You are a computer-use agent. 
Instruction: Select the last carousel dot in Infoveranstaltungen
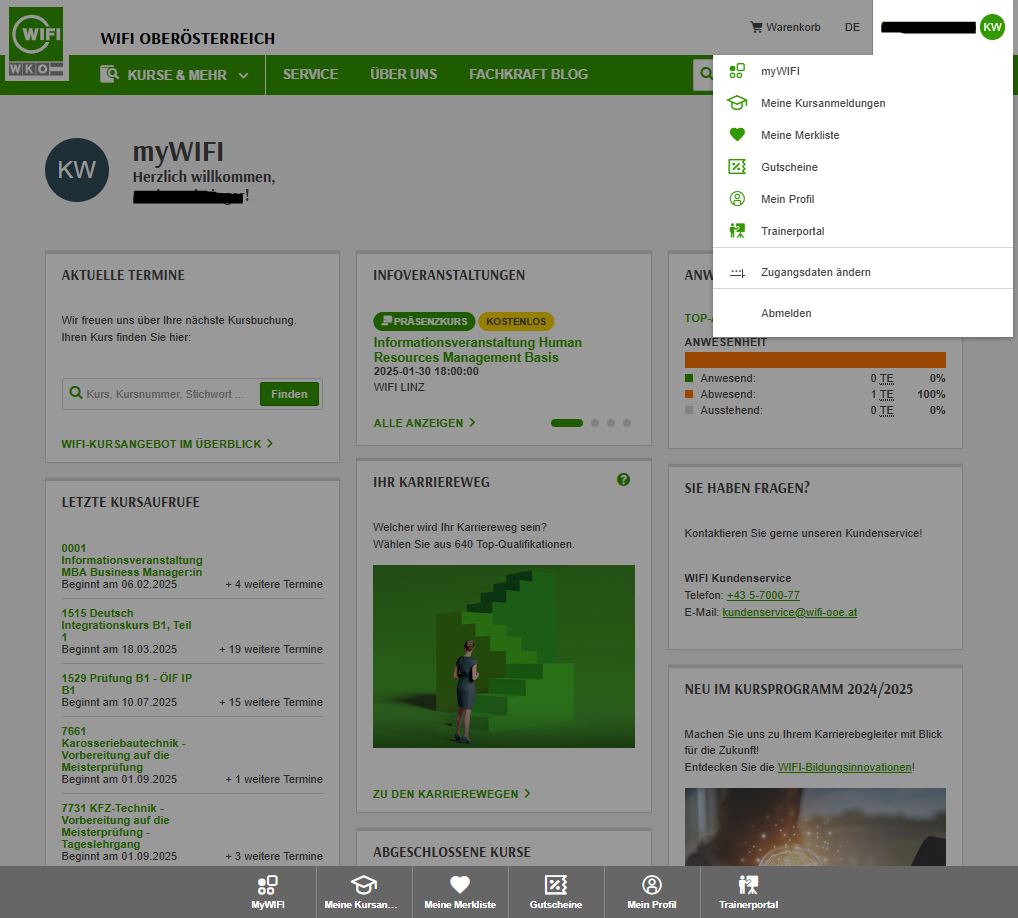click(627, 423)
